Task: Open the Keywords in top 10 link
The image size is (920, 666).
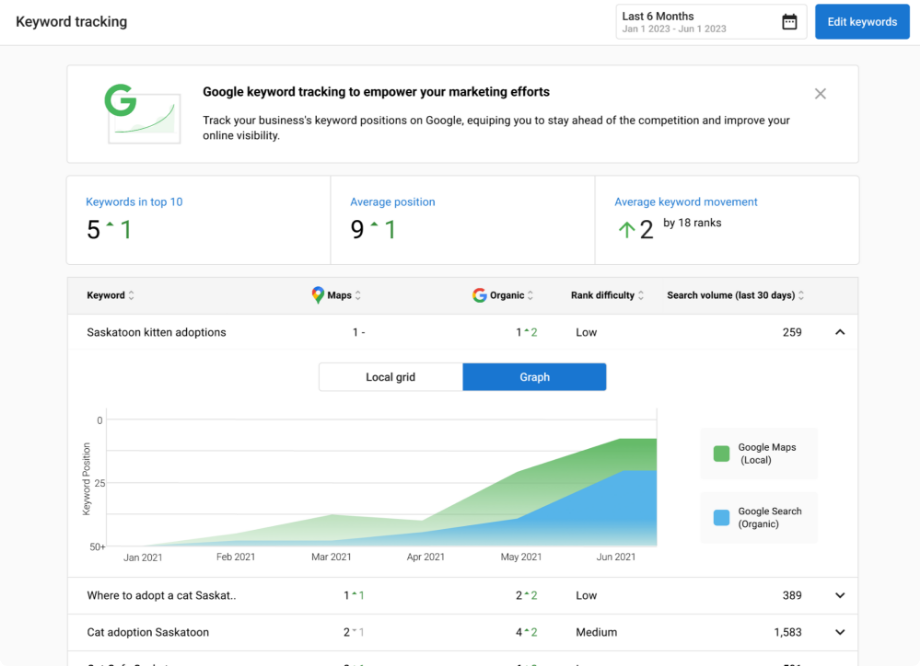Action: [x=134, y=201]
